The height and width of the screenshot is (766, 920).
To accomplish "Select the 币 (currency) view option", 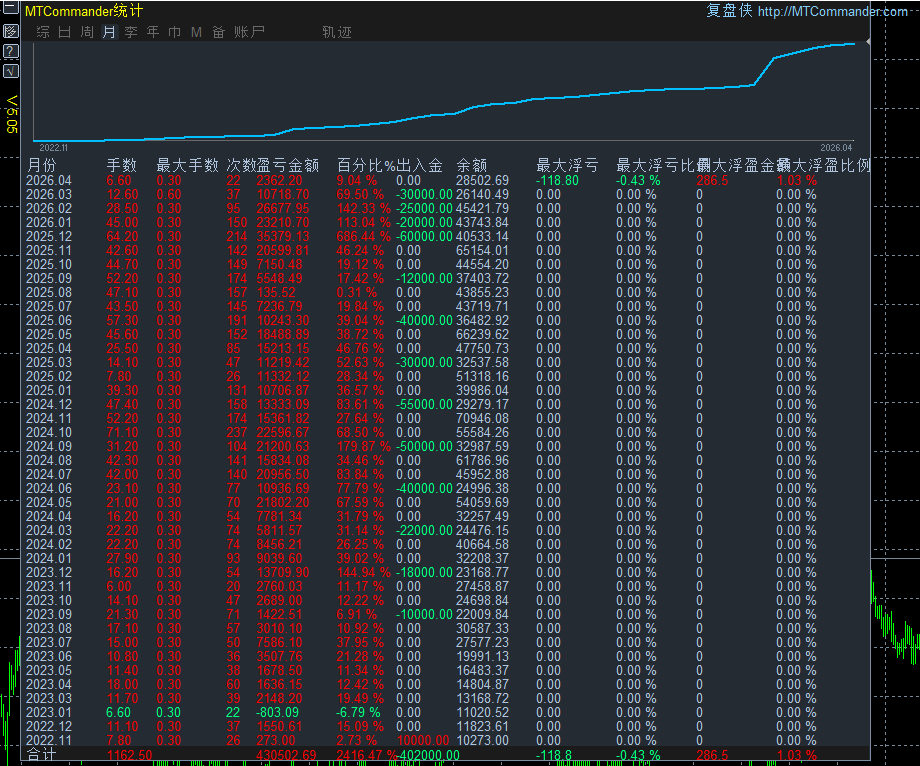I will coord(173,31).
